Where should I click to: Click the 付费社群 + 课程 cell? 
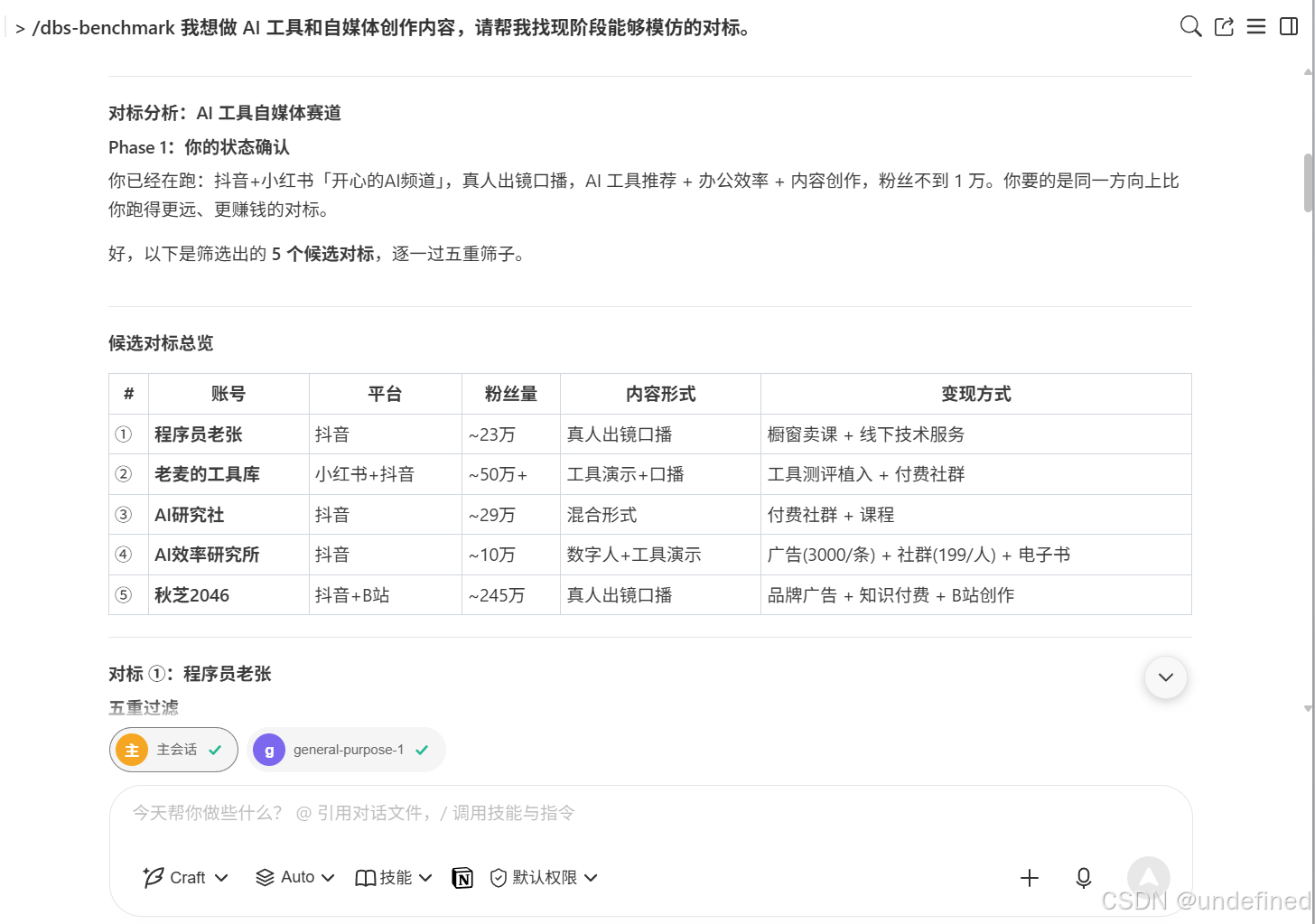(x=976, y=515)
